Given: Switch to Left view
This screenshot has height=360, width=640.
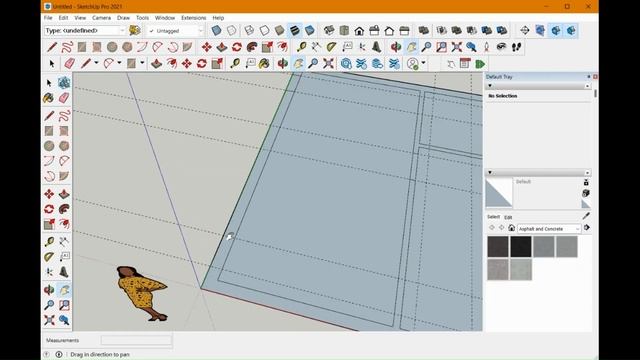Looking at the screenshot, I should click(x=404, y=31).
